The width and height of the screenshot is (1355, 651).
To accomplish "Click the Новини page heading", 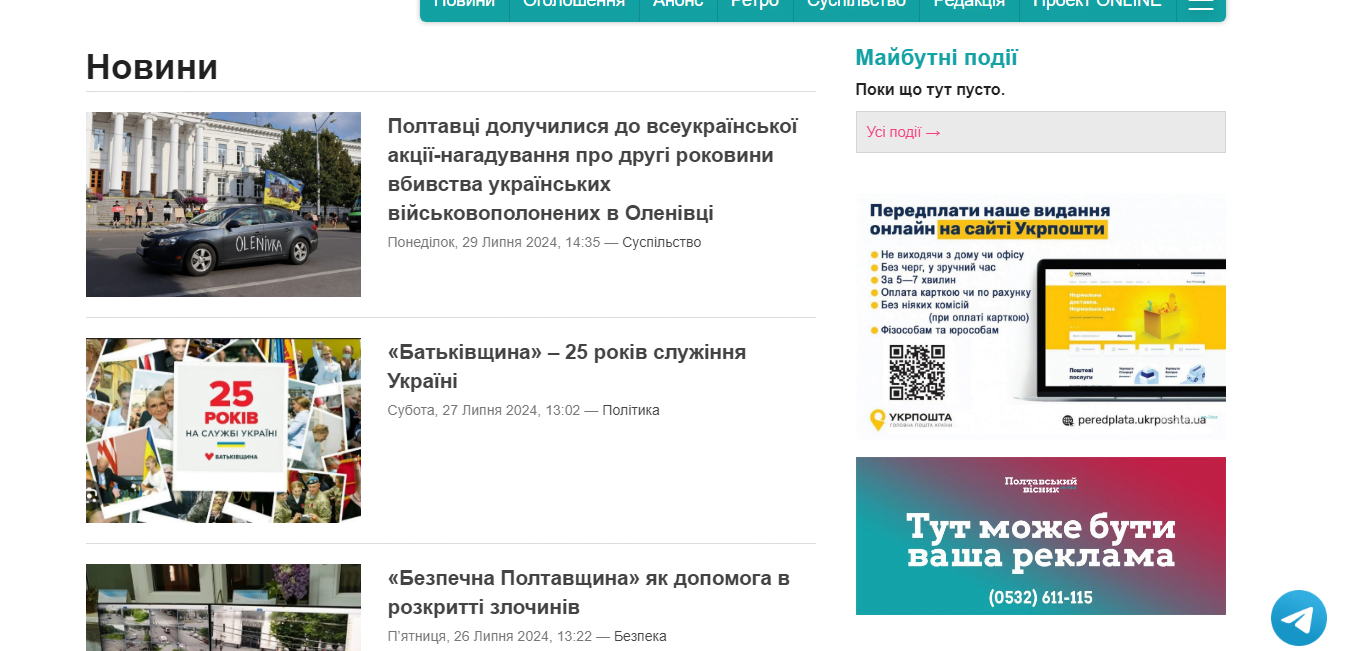I will (152, 67).
